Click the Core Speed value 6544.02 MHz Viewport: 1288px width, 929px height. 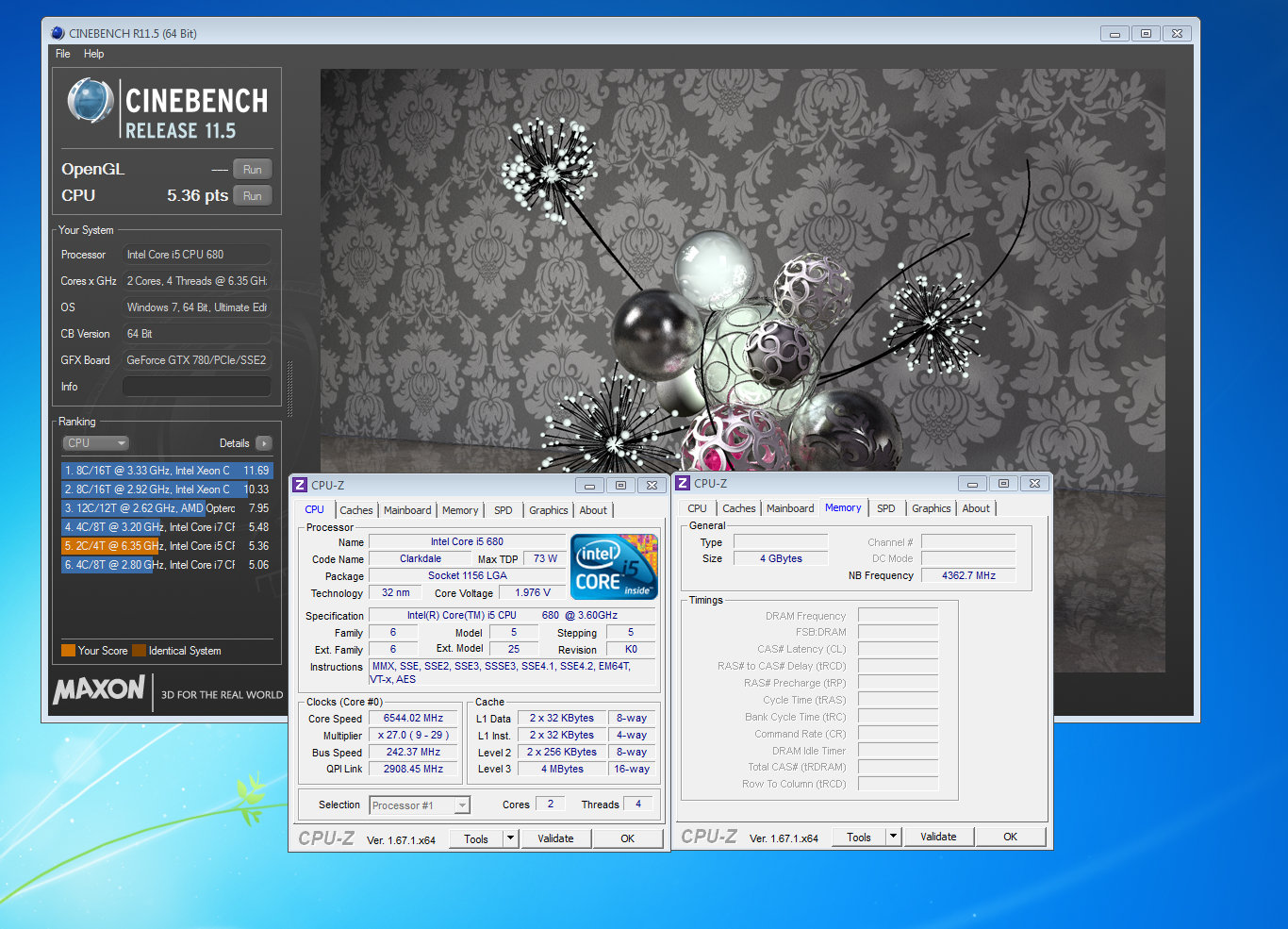coord(413,719)
